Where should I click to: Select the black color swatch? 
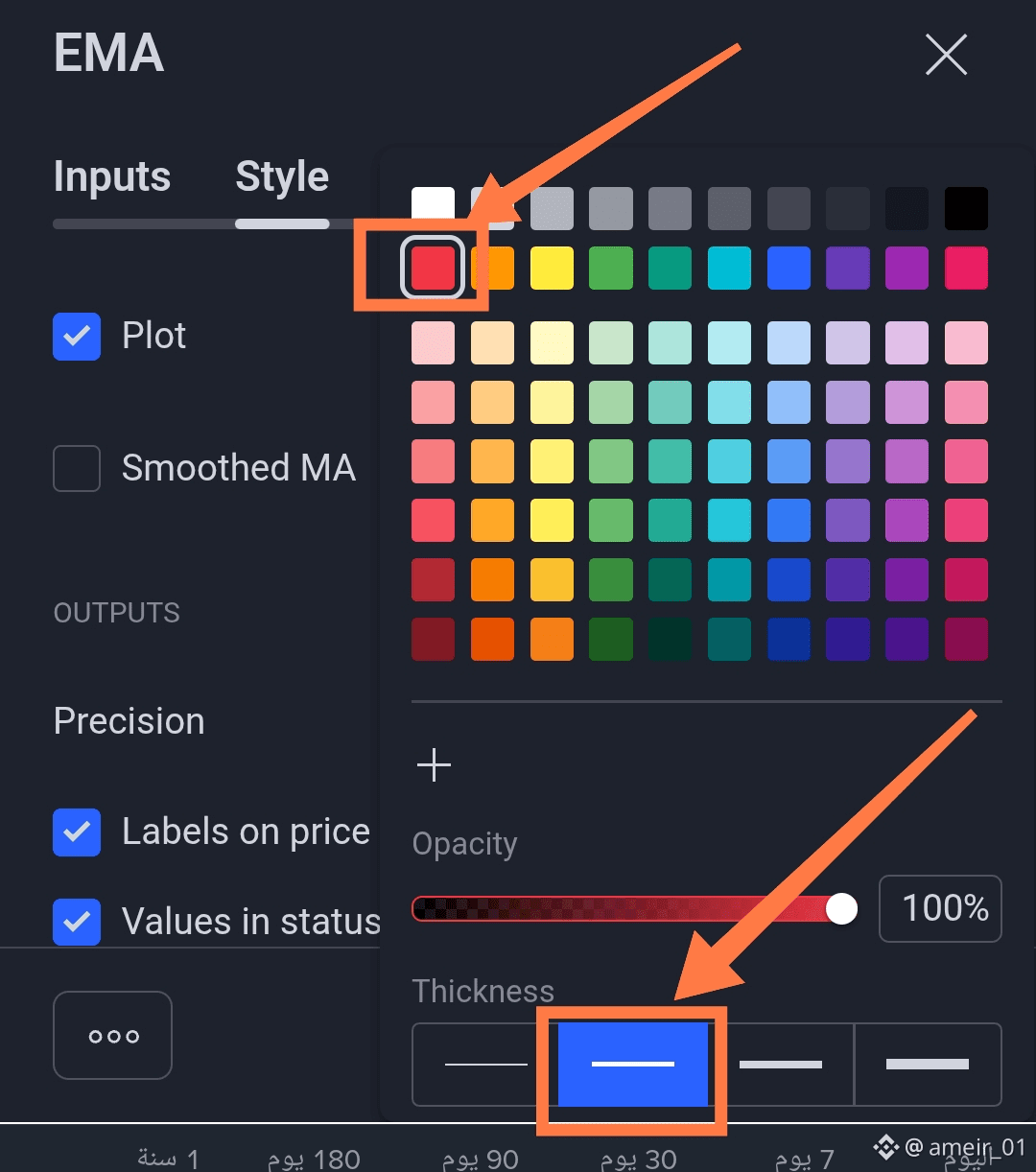click(966, 208)
